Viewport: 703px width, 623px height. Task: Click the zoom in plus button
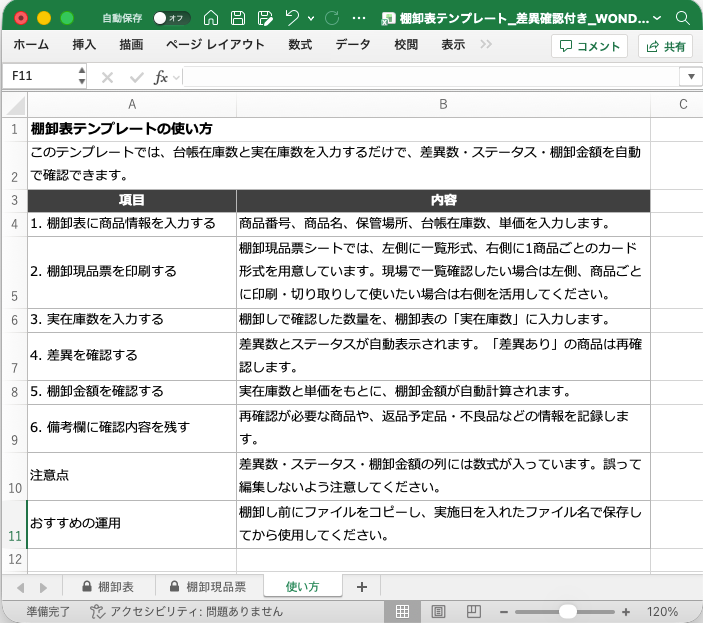tap(626, 612)
